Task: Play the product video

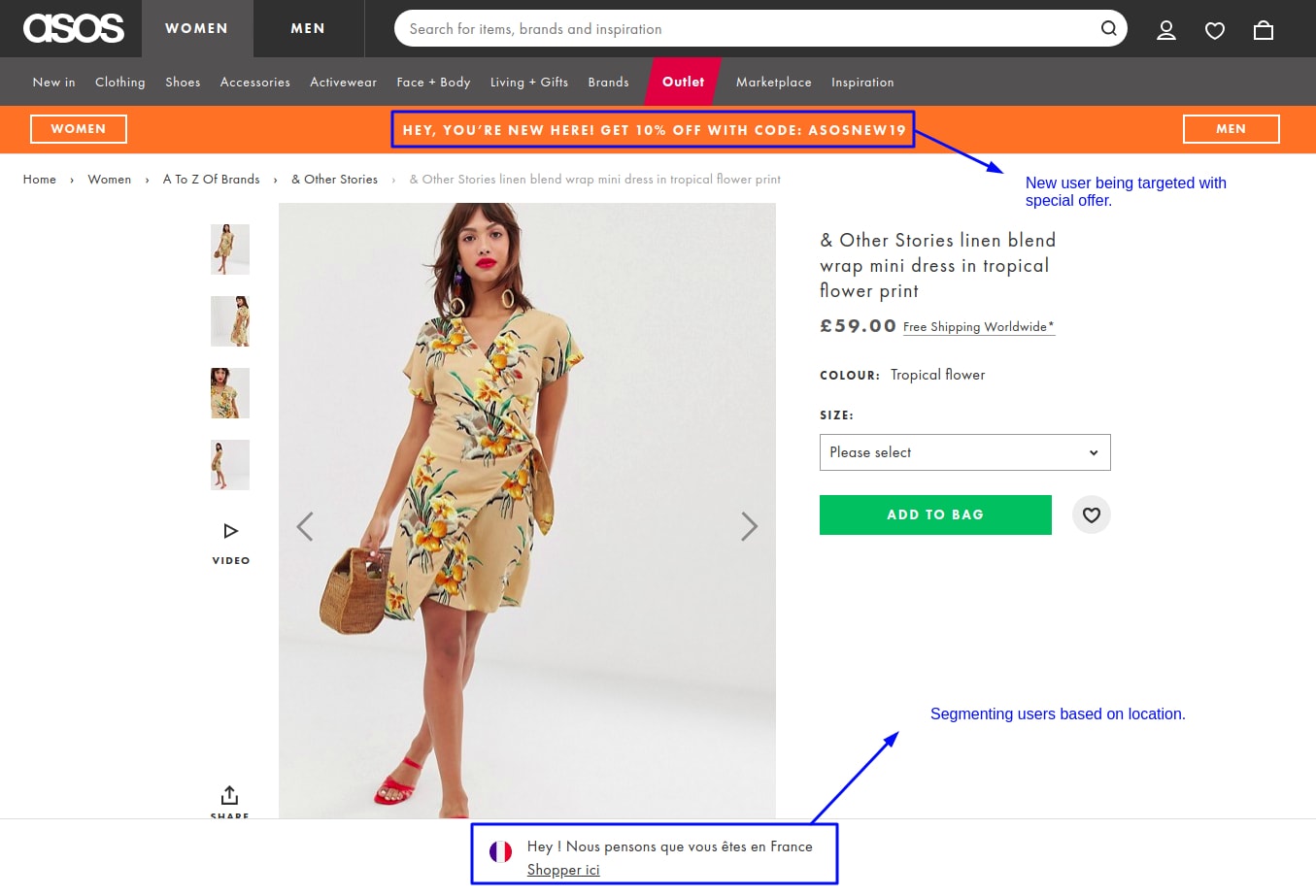Action: coord(230,530)
